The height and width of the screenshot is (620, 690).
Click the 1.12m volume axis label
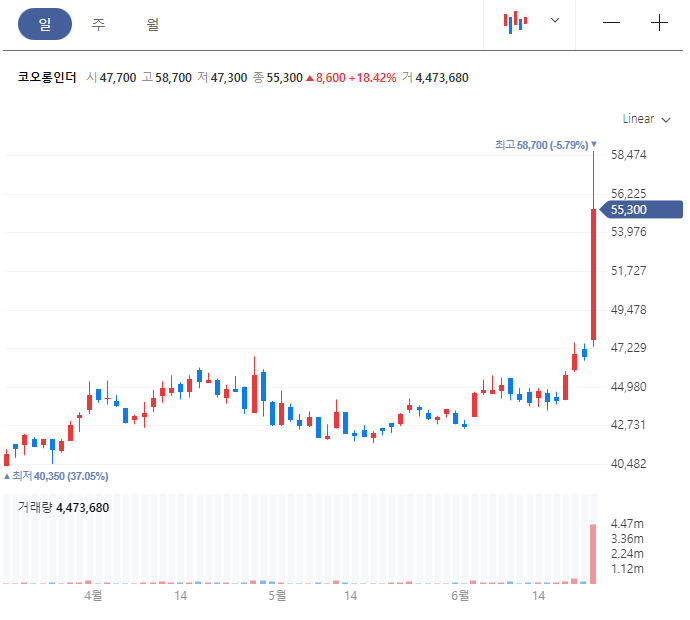click(627, 569)
